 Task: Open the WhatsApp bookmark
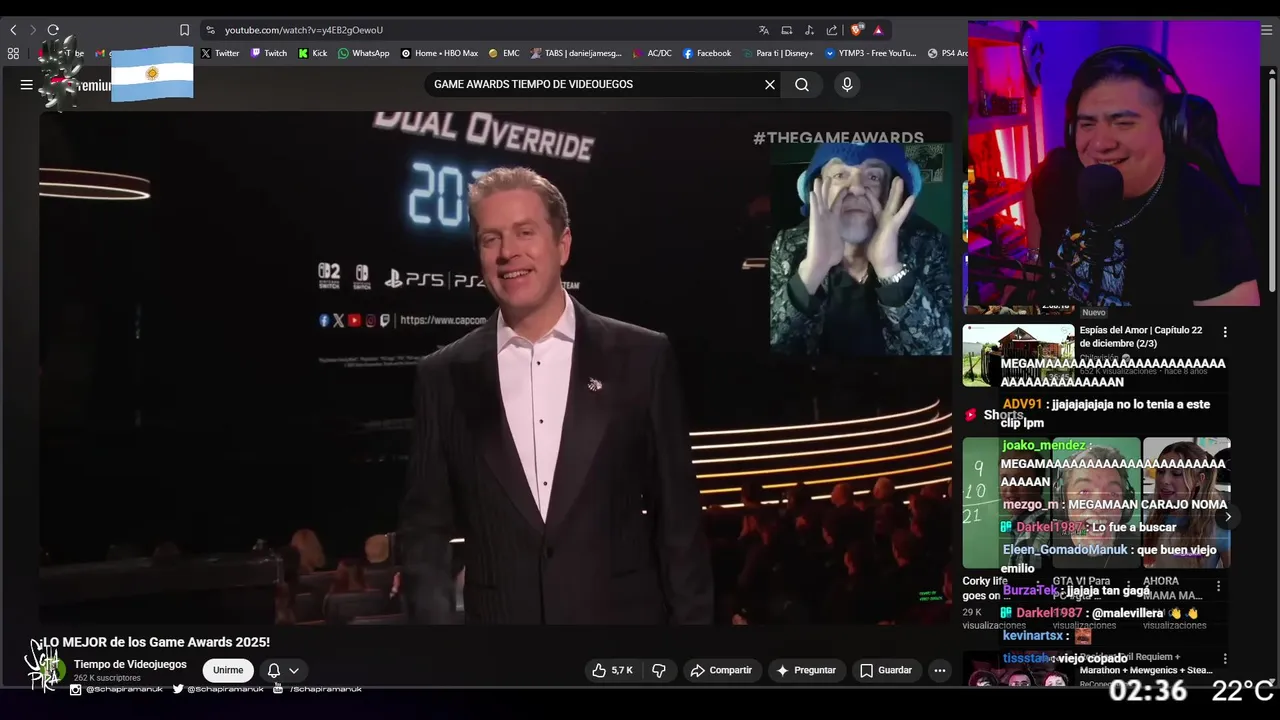(x=364, y=53)
